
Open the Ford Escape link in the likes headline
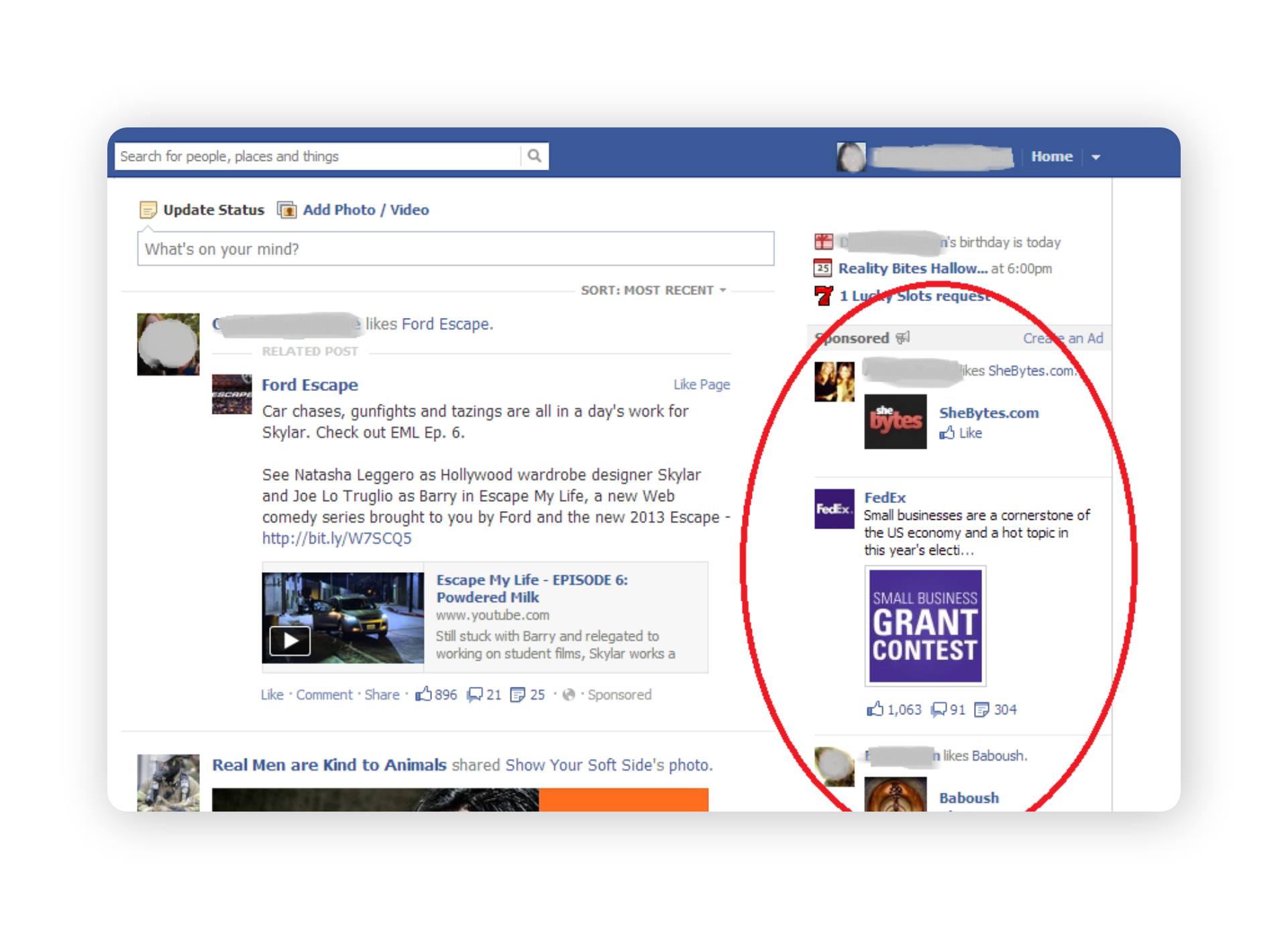[x=447, y=324]
